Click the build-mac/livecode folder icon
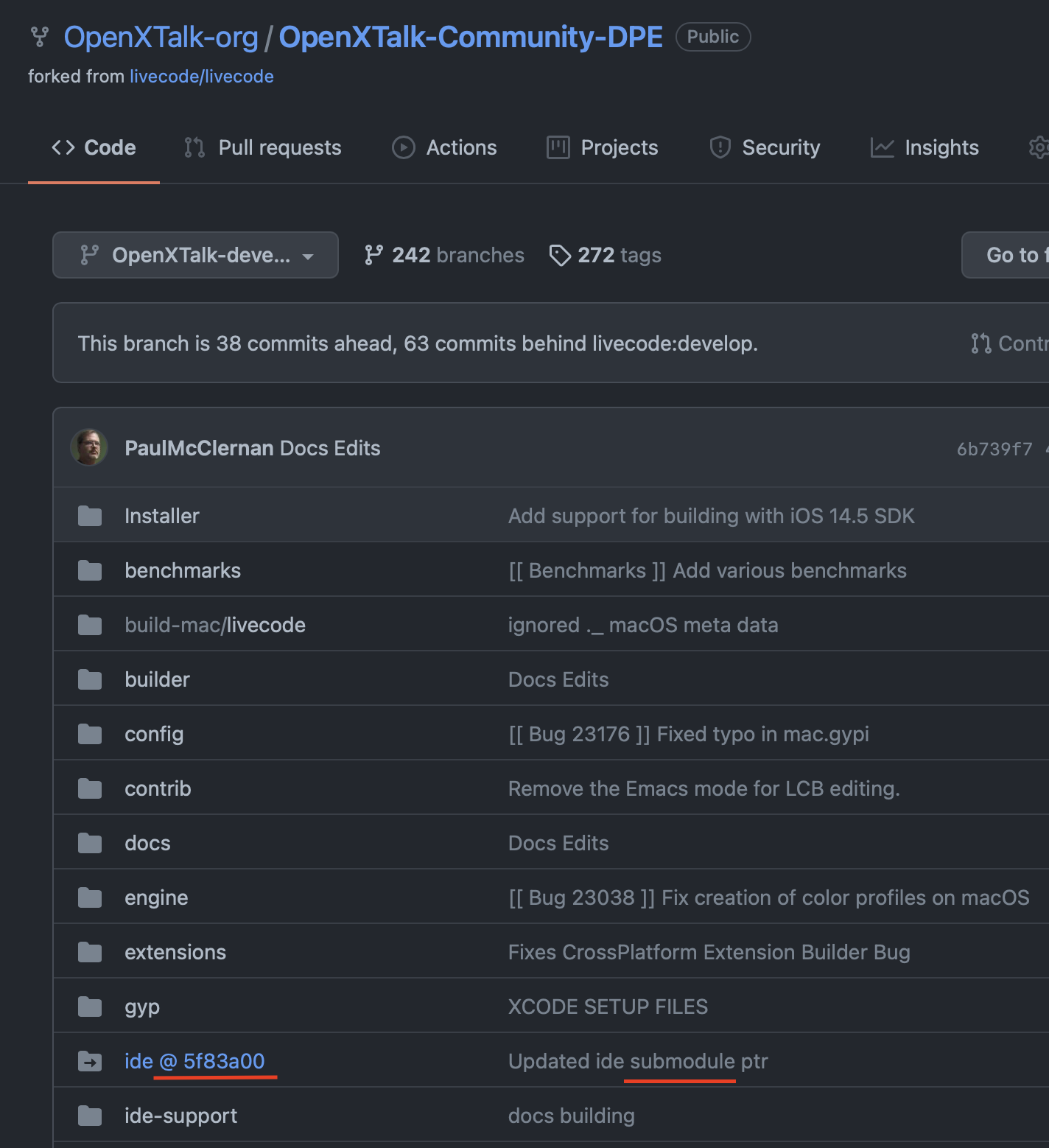The width and height of the screenshot is (1049, 1148). point(90,625)
